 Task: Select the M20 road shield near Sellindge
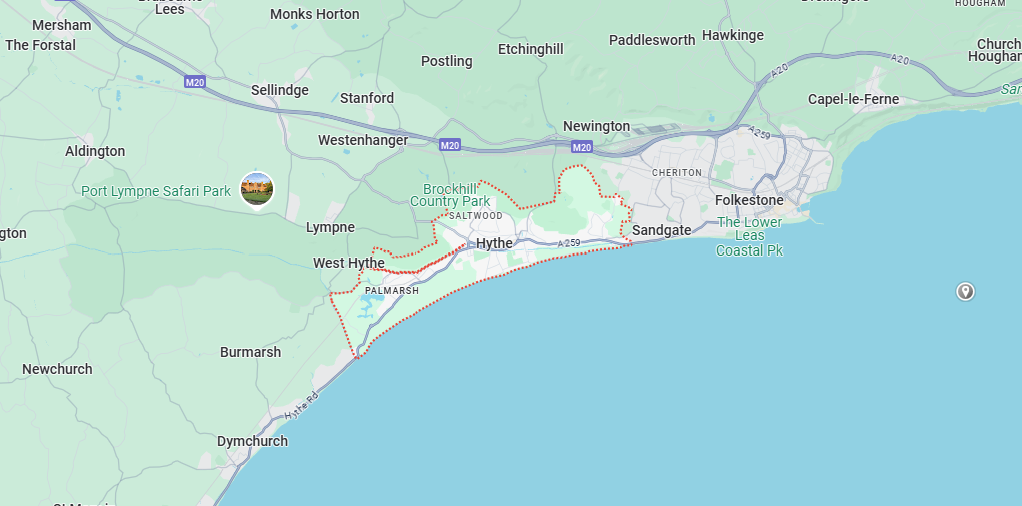(195, 82)
